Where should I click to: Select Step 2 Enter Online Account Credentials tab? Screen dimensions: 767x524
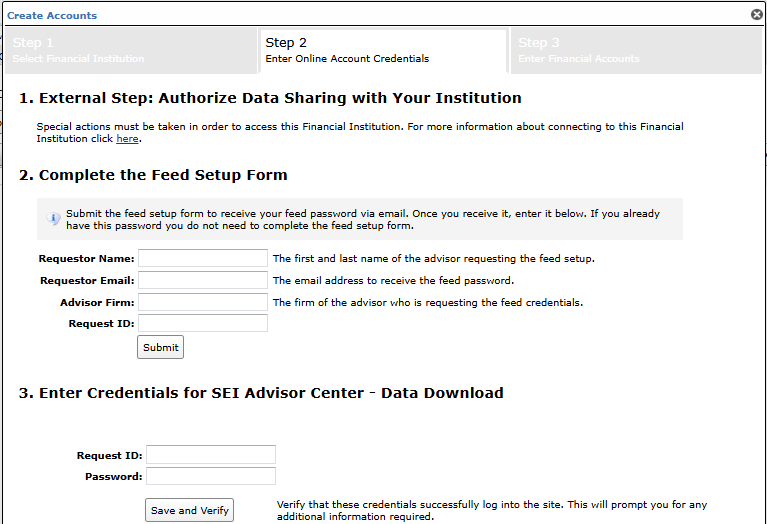click(384, 50)
